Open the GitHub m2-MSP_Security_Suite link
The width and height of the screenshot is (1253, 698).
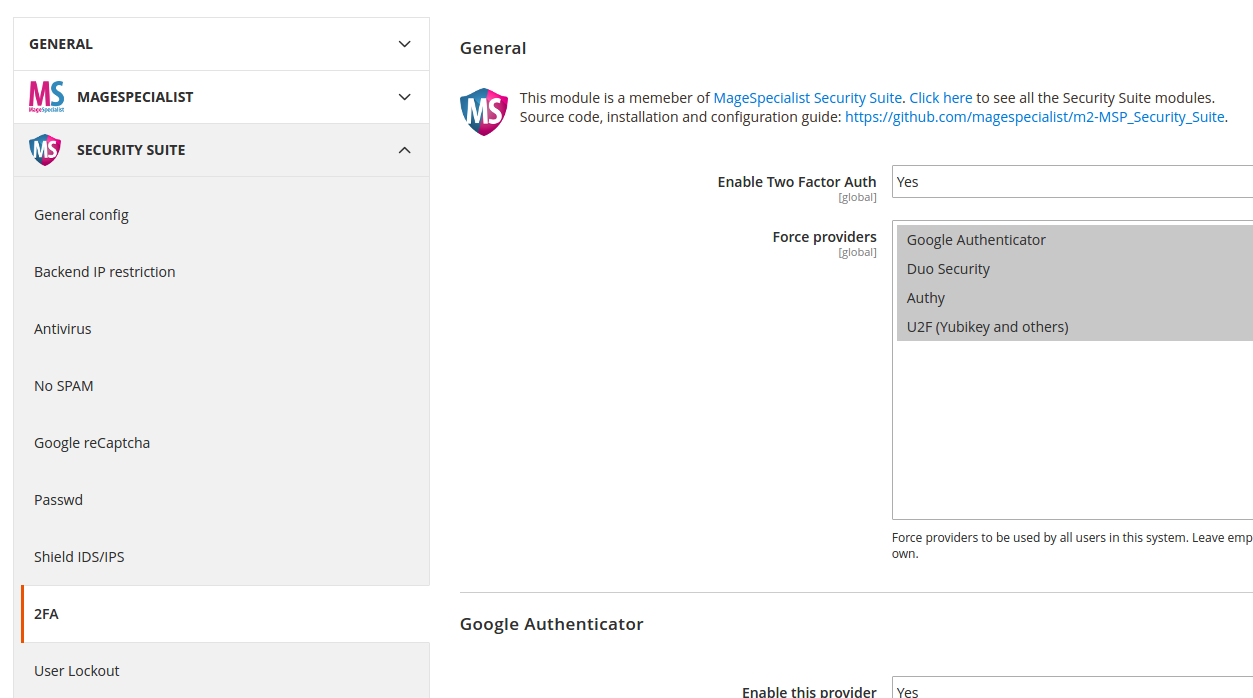click(x=1034, y=117)
